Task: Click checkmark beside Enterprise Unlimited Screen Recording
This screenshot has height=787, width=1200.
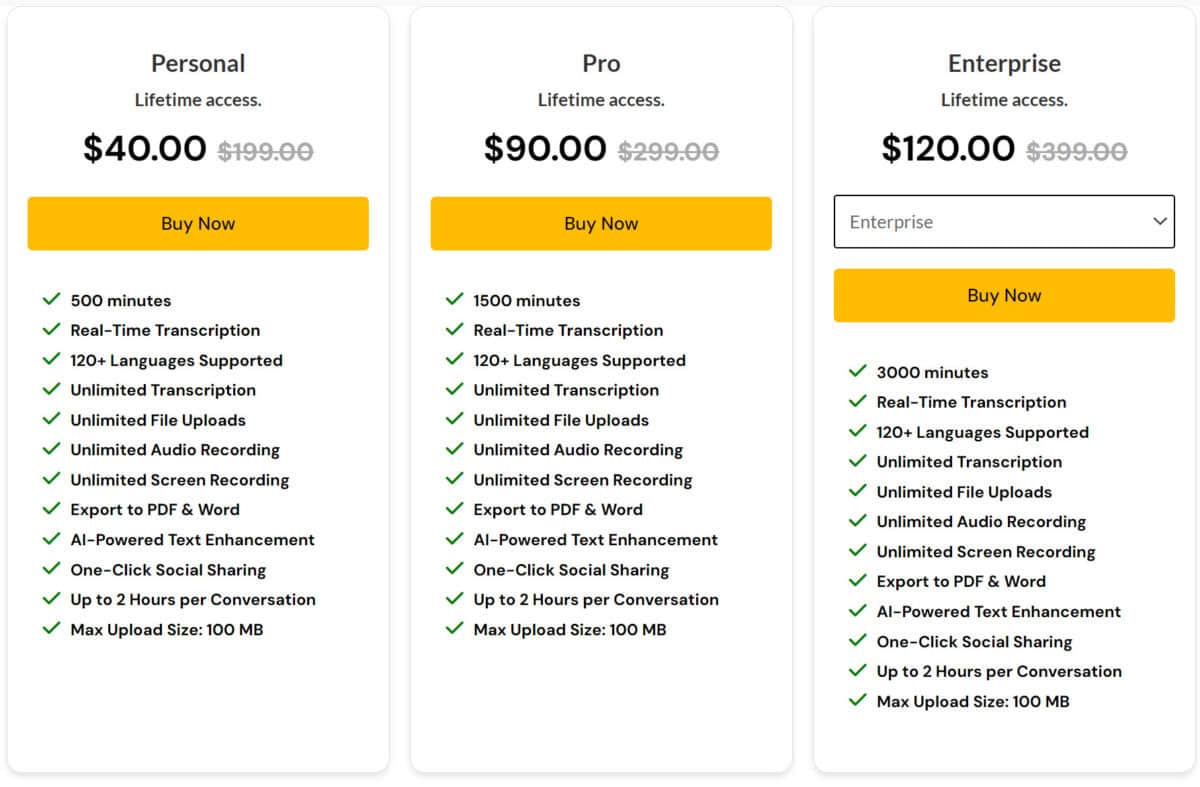Action: 858,550
